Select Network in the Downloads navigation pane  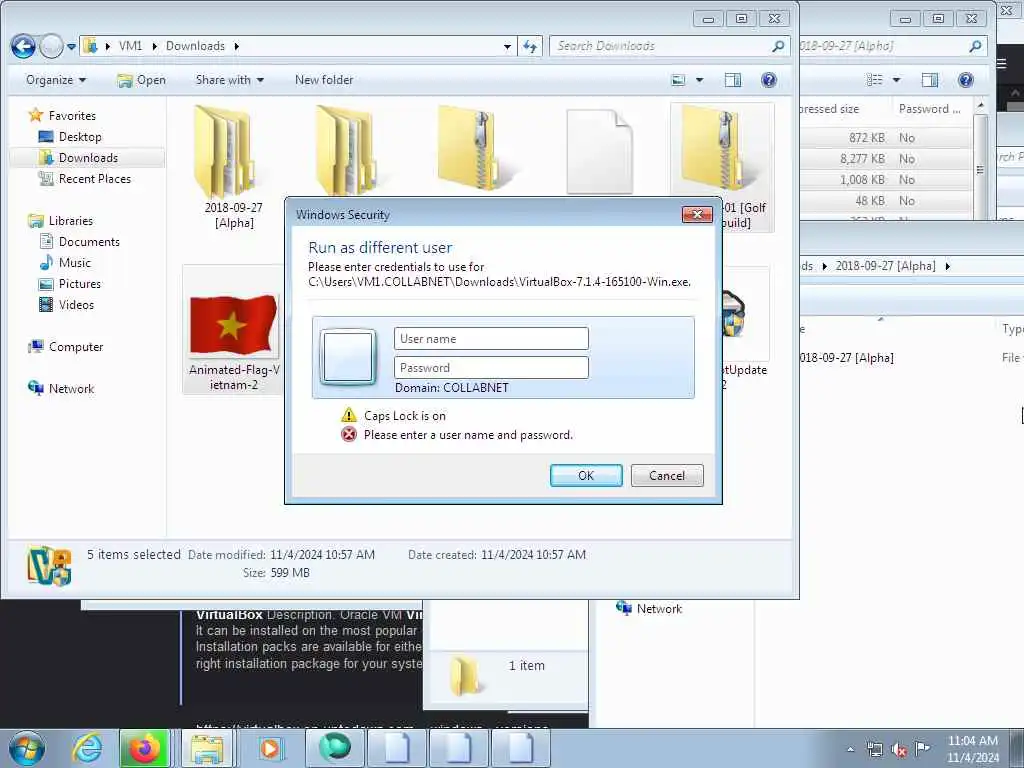[61, 389]
